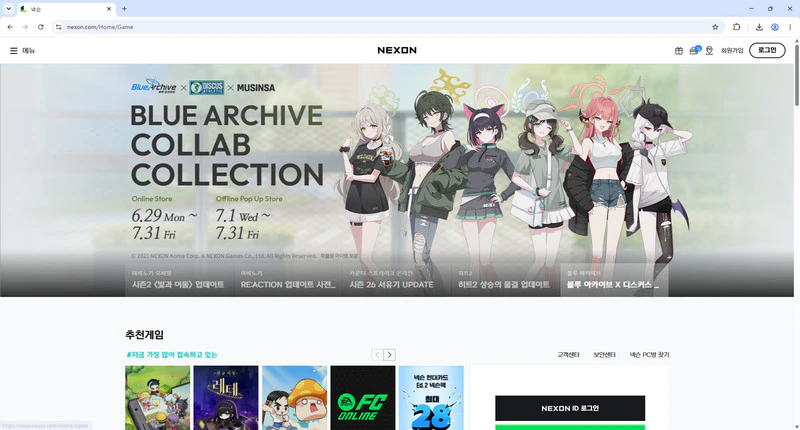Open the 넥슨 현대카드 Ed.2 thumbnail
800x430 pixels.
click(431, 397)
